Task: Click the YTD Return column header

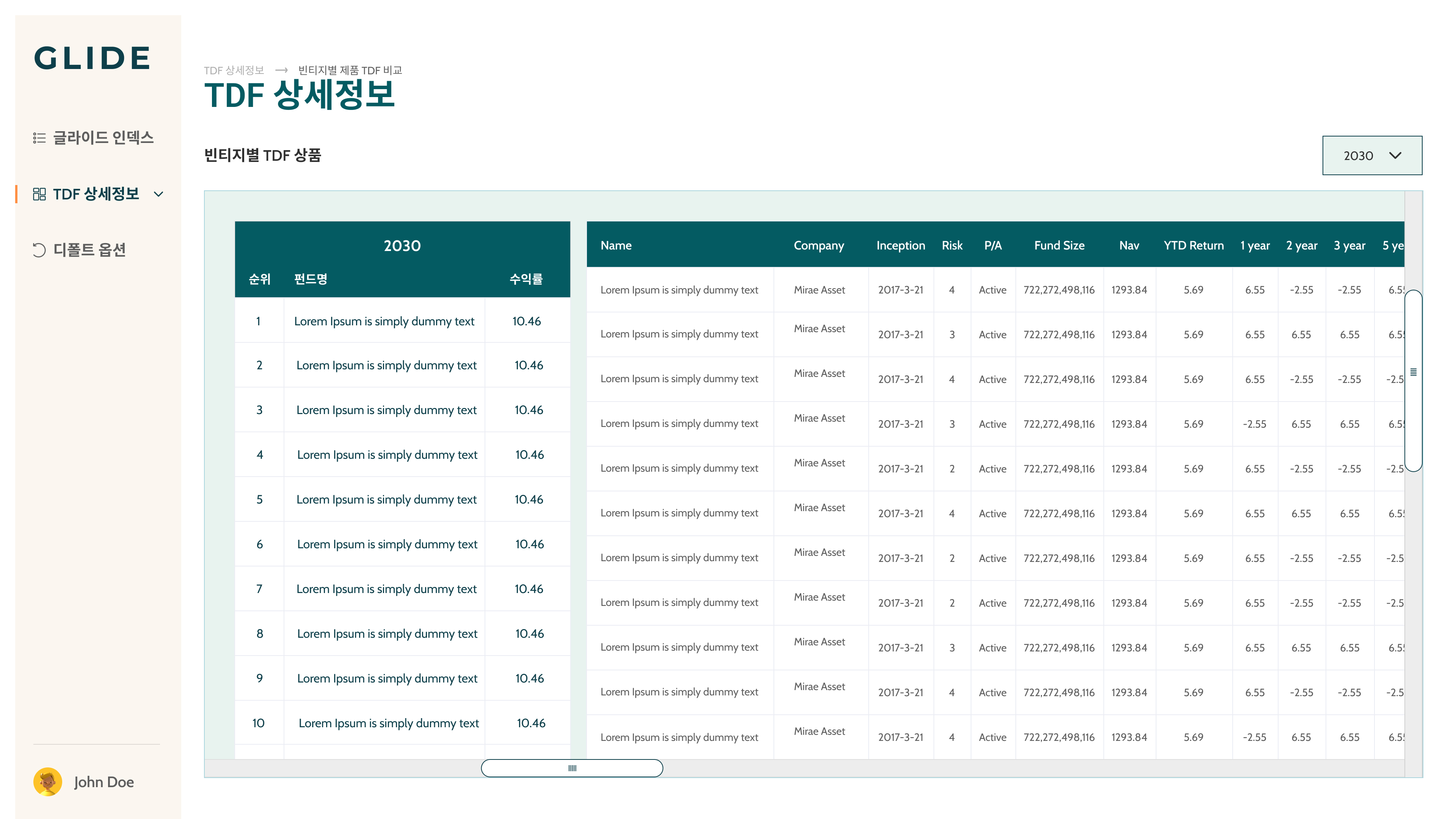Action: pyautogui.click(x=1194, y=245)
